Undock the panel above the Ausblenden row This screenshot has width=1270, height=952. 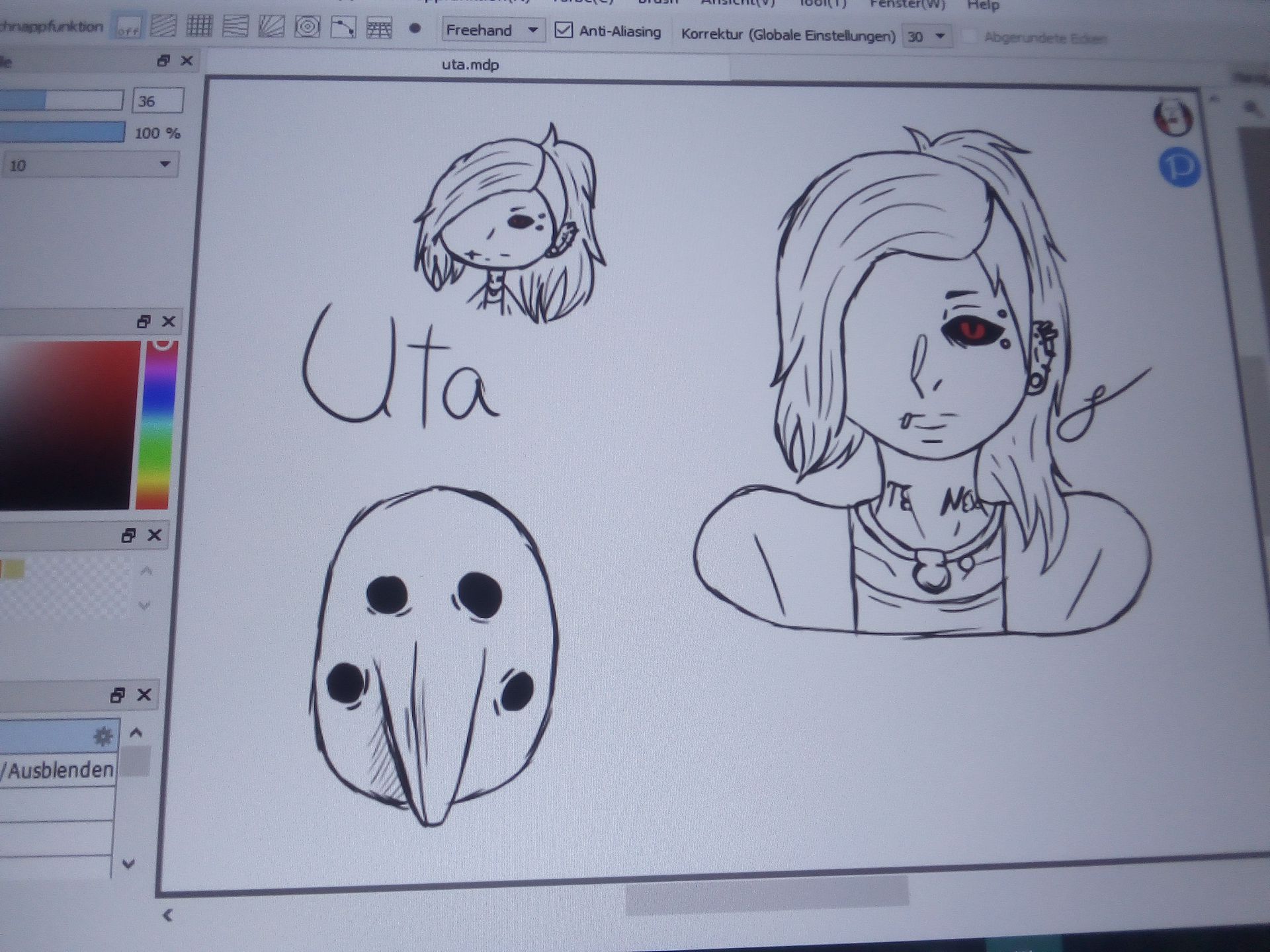pyautogui.click(x=118, y=695)
